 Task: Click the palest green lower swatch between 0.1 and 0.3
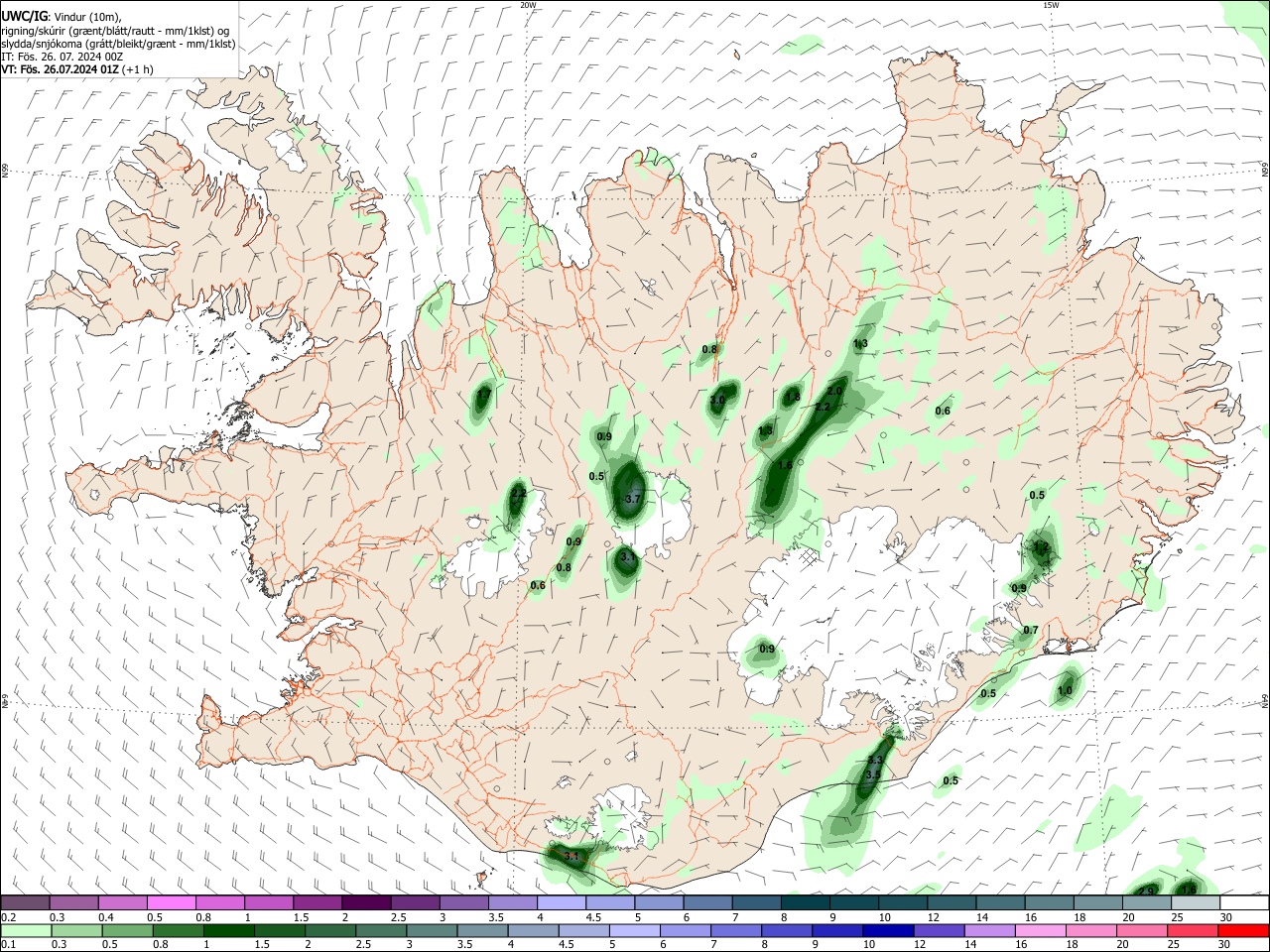pos(25,930)
